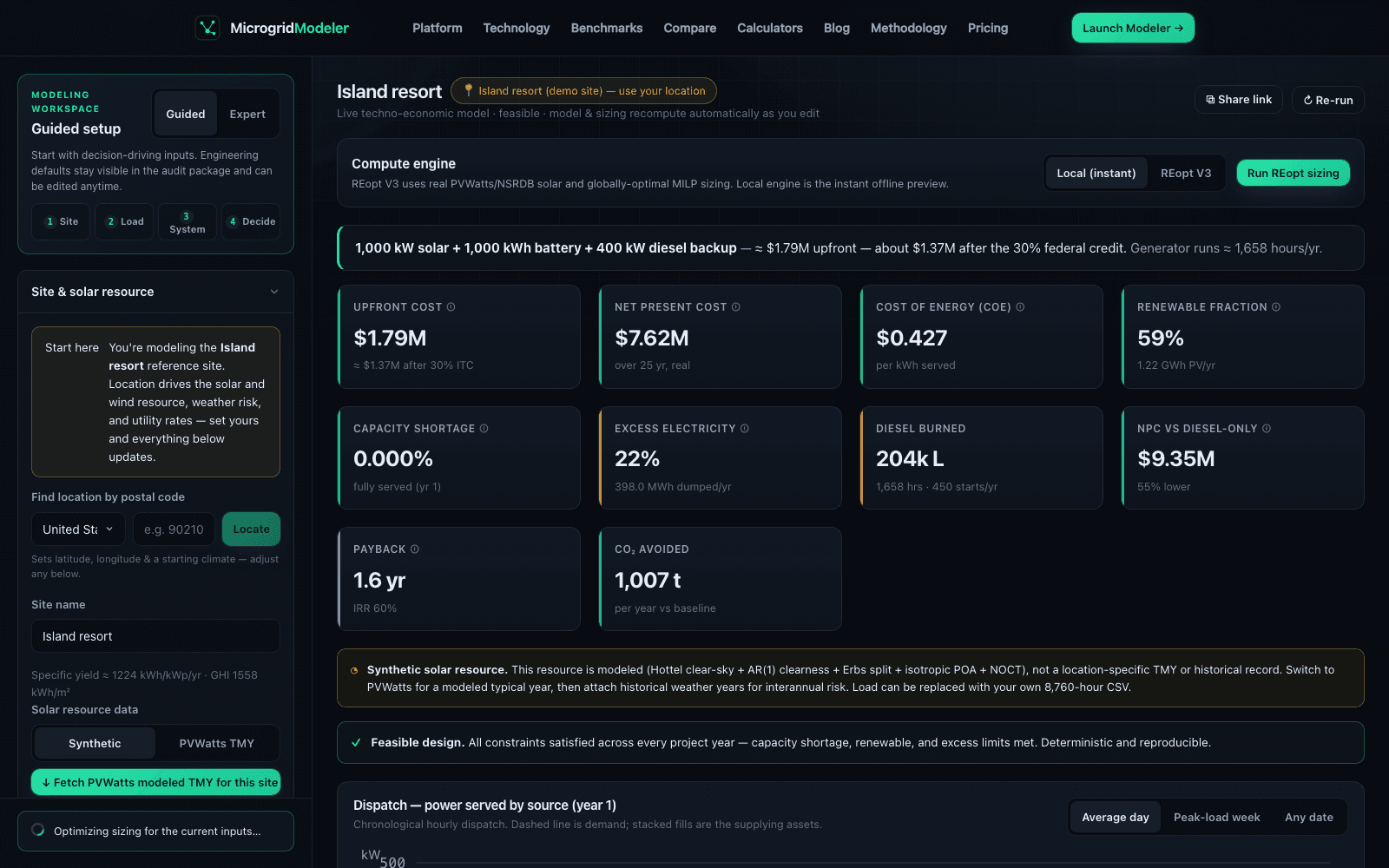Fetch PVWatts modeled TMY for this site
The height and width of the screenshot is (868, 1389).
(x=155, y=782)
